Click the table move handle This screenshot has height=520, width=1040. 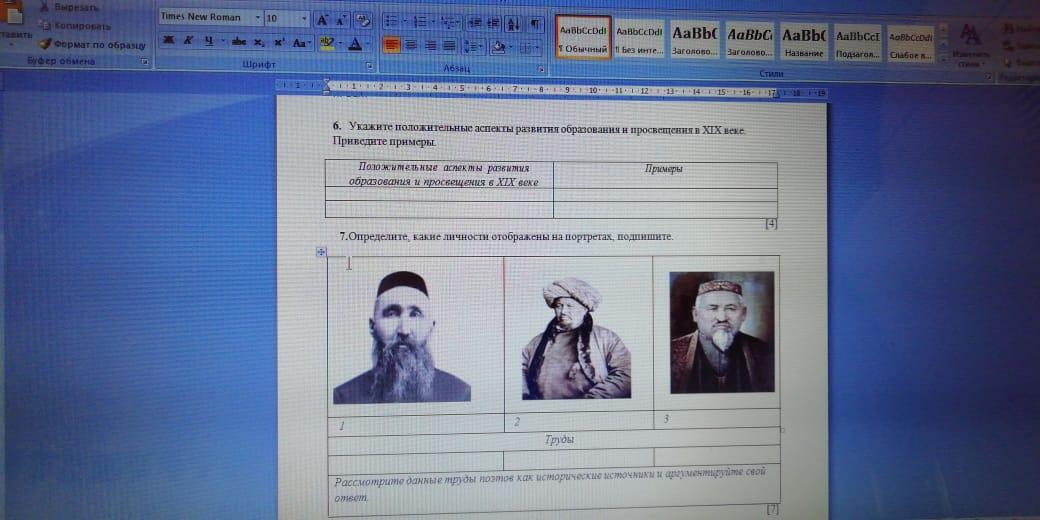(320, 251)
